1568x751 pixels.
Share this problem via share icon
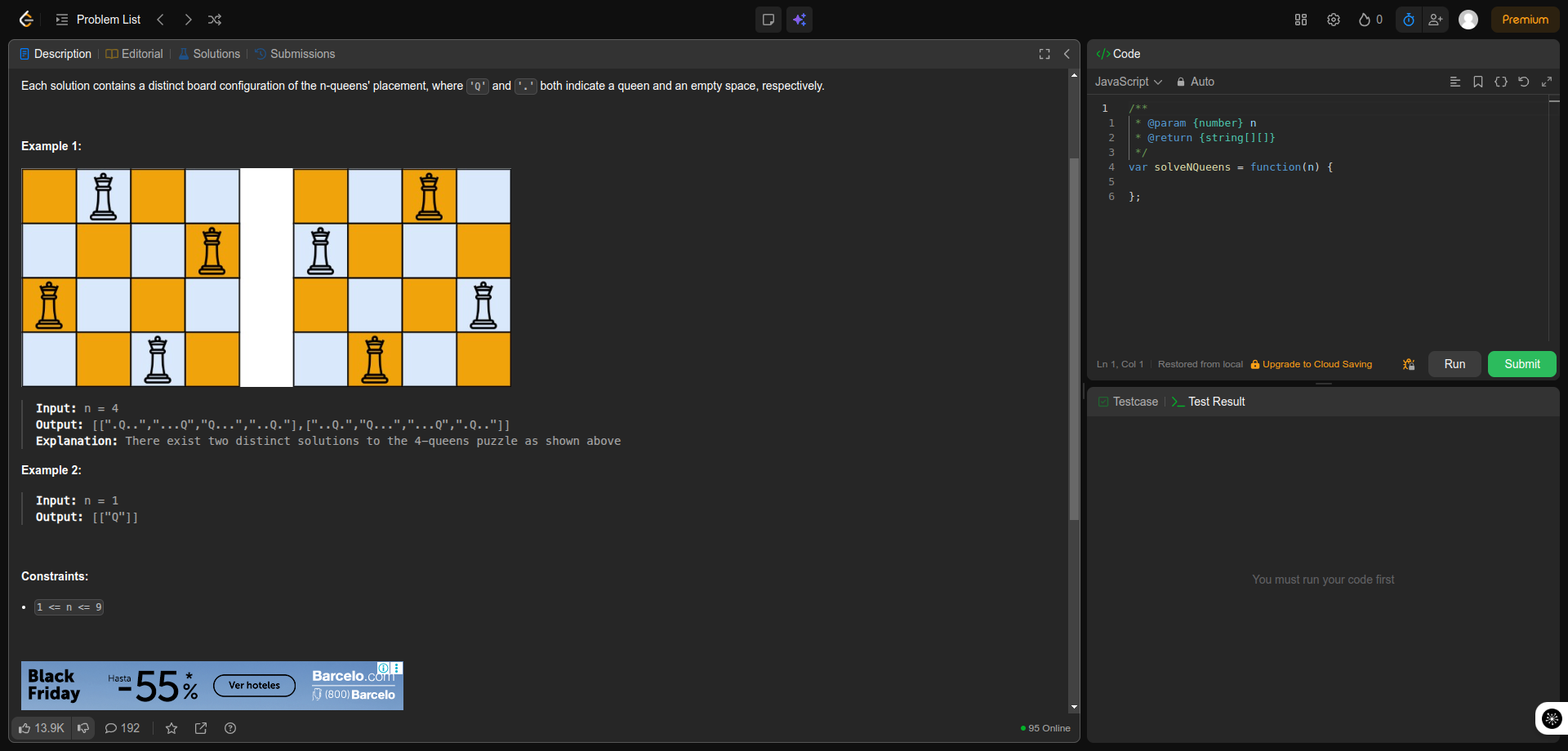click(201, 728)
